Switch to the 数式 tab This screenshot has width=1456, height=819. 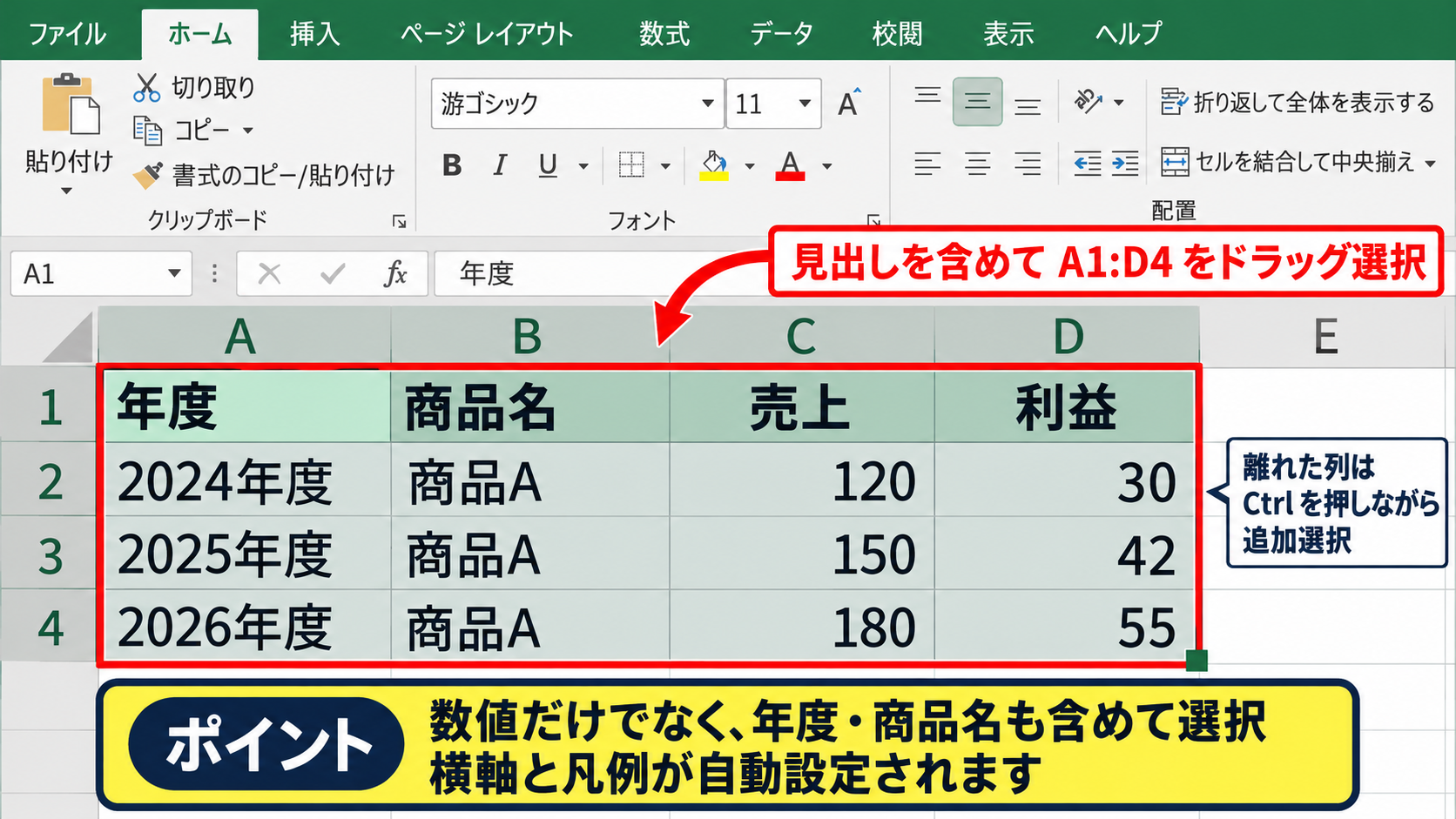pos(664,34)
